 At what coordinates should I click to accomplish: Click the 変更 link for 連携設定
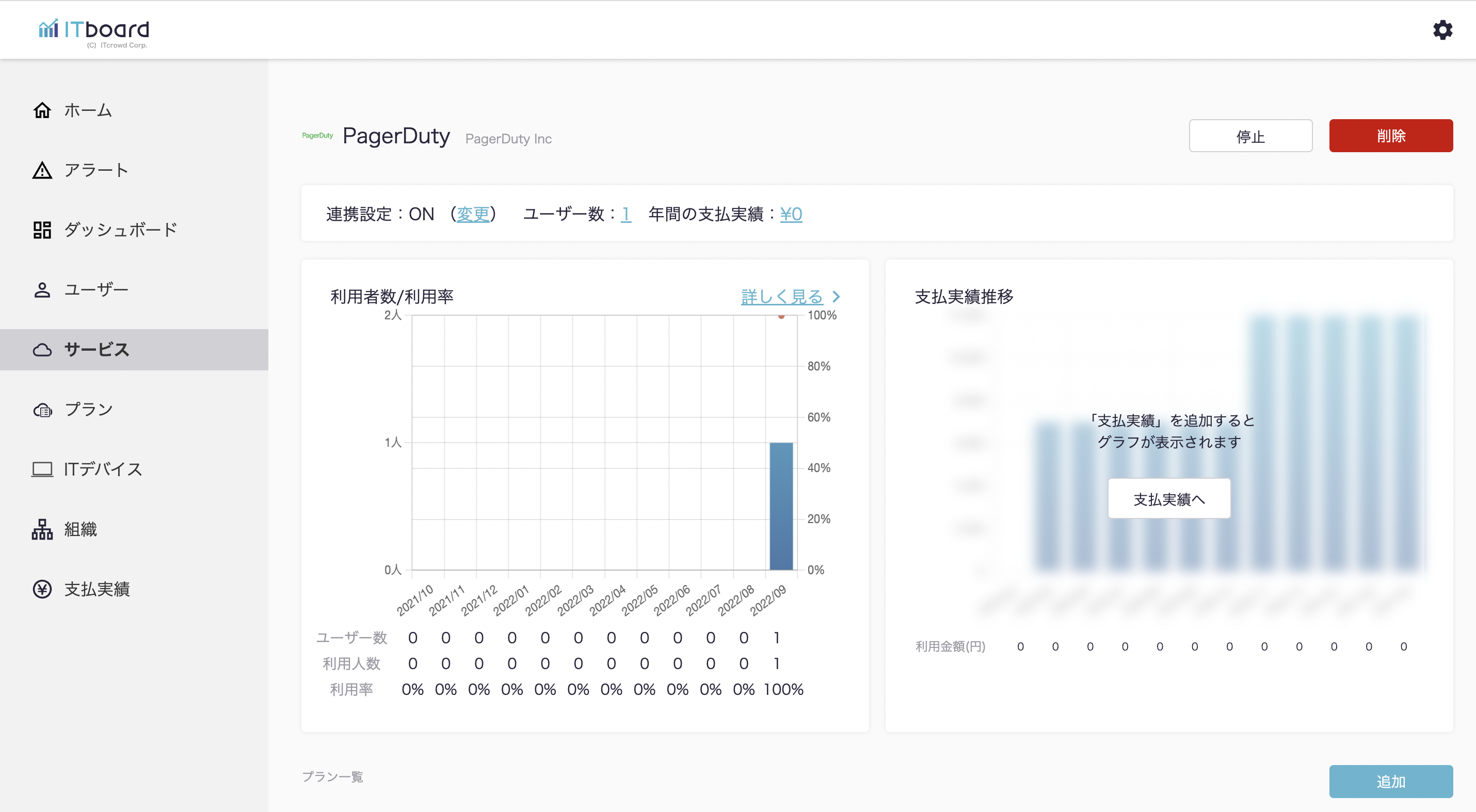point(473,214)
